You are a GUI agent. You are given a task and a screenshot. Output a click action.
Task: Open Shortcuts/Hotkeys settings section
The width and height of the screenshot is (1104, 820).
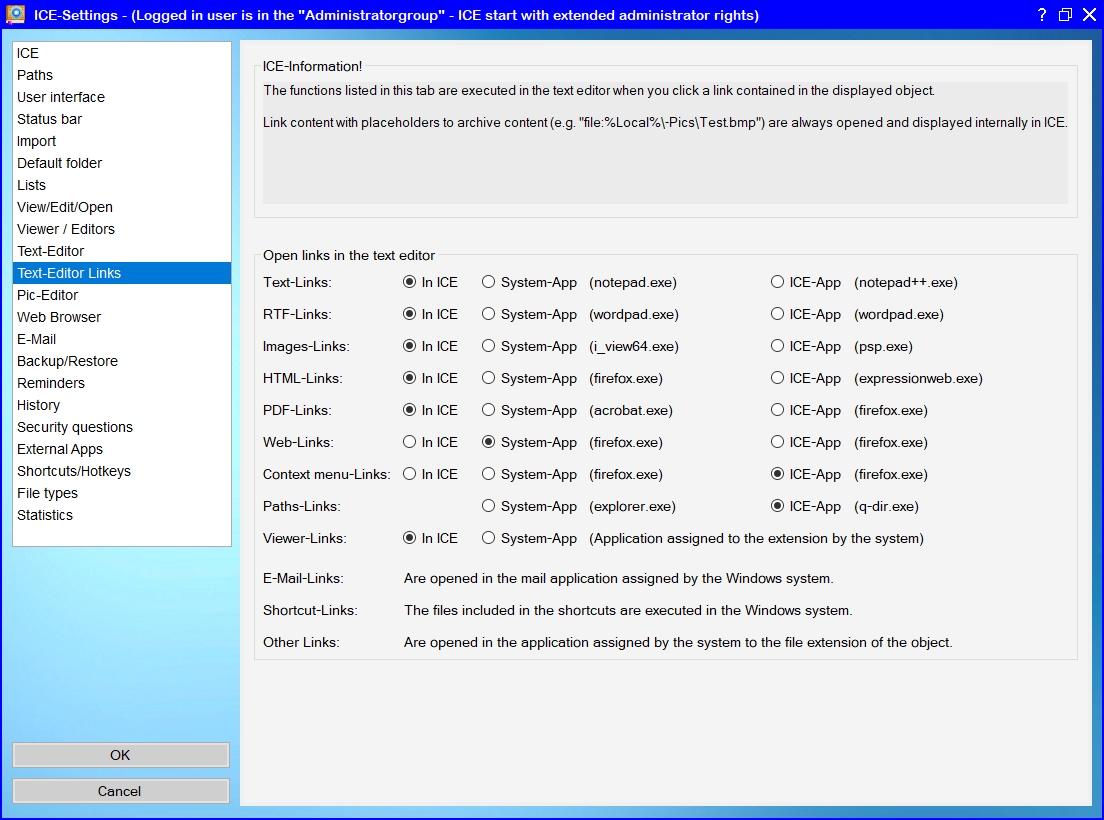[74, 471]
